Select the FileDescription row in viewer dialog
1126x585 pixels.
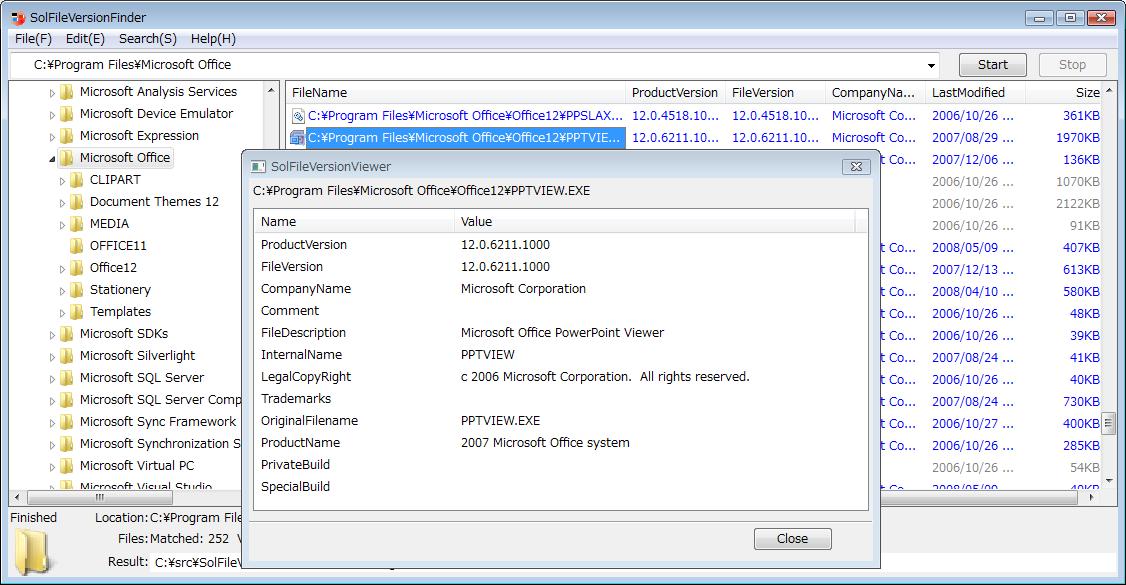560,332
